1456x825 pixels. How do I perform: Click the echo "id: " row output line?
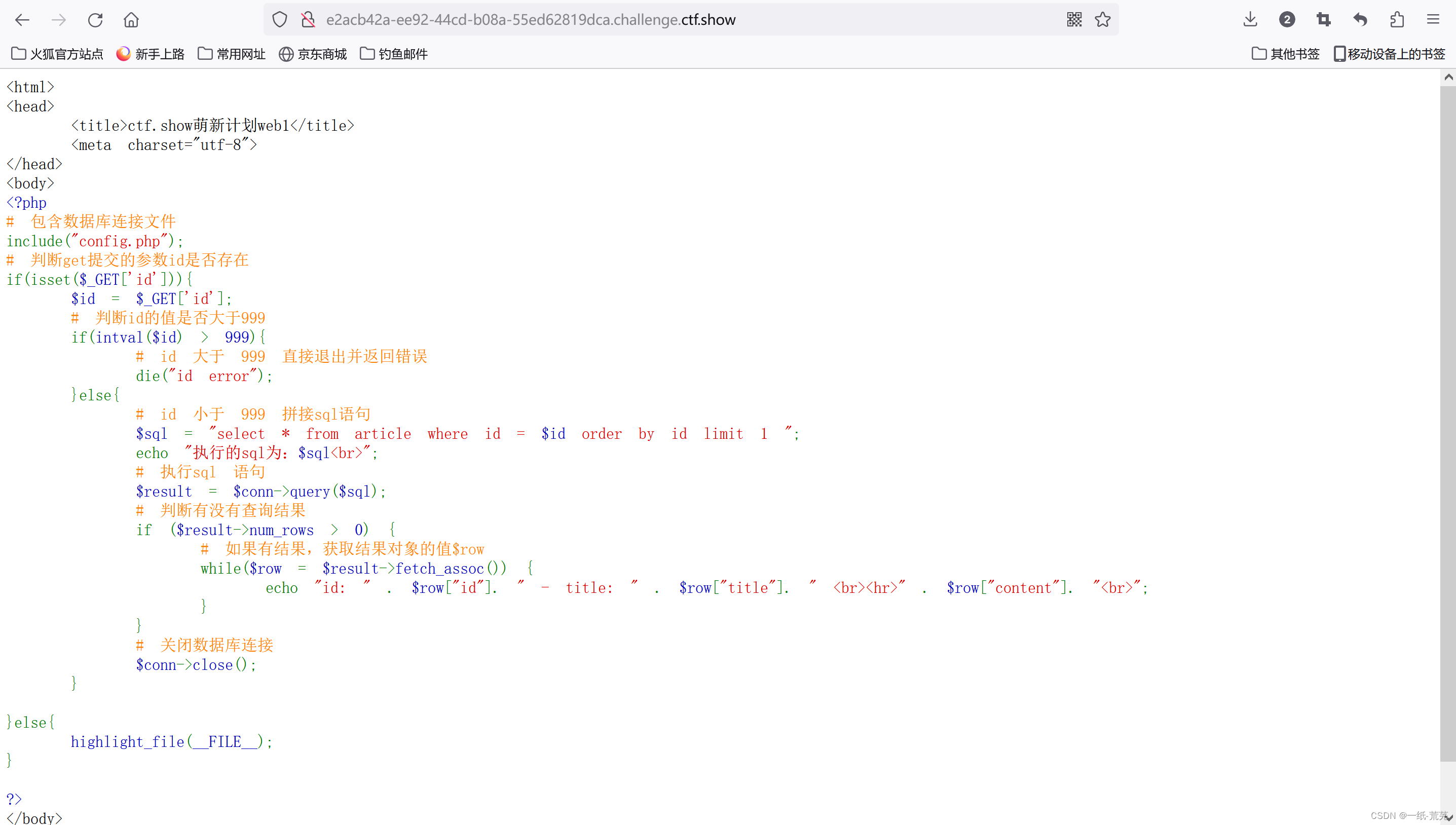tap(707, 588)
